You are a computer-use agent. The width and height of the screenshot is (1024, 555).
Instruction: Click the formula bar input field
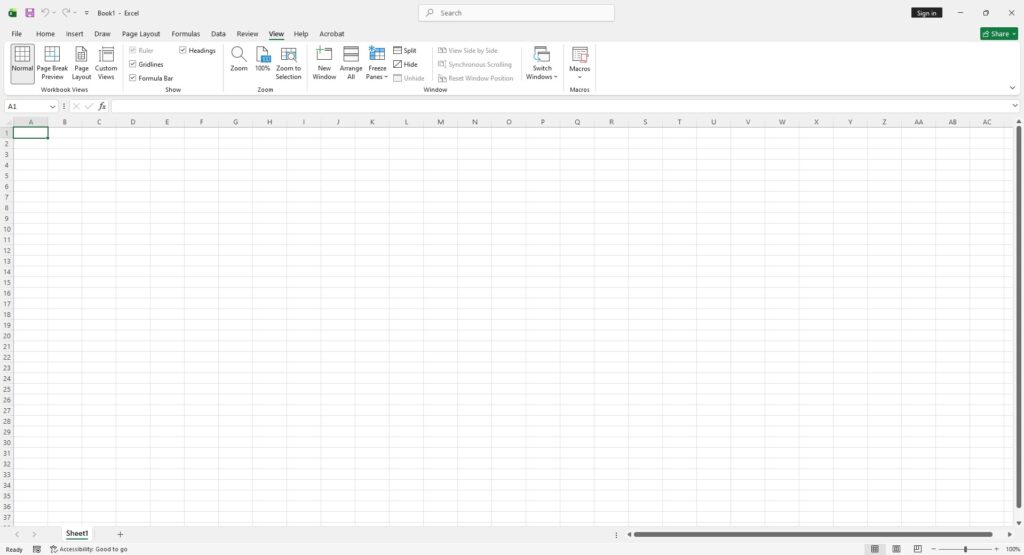pyautogui.click(x=560, y=106)
